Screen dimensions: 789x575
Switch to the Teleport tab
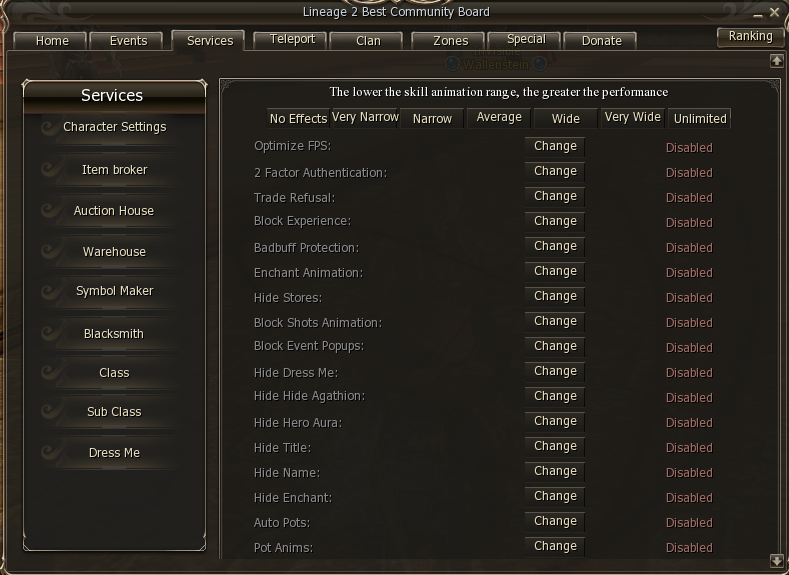[292, 40]
